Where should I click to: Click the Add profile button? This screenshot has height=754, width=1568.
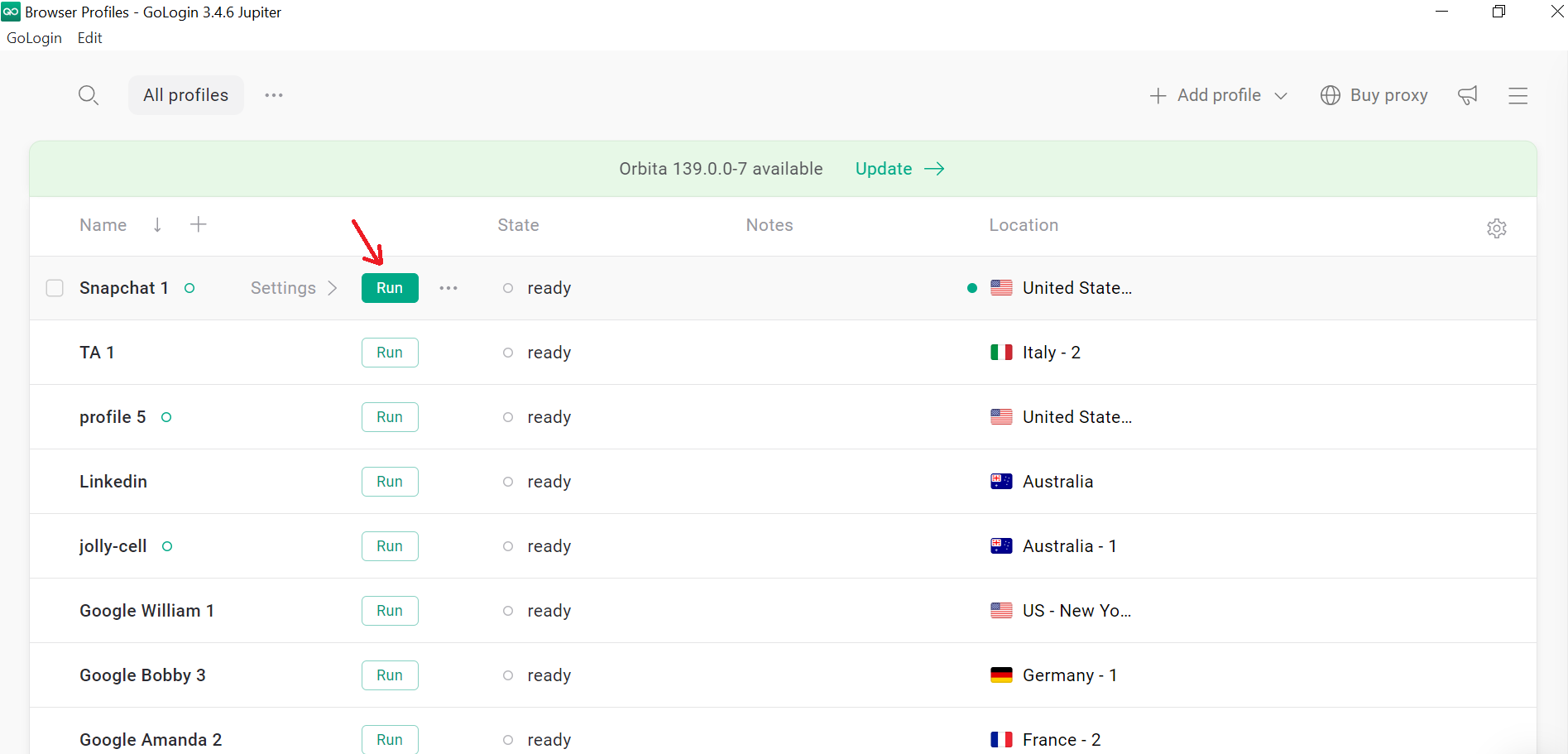[1206, 95]
